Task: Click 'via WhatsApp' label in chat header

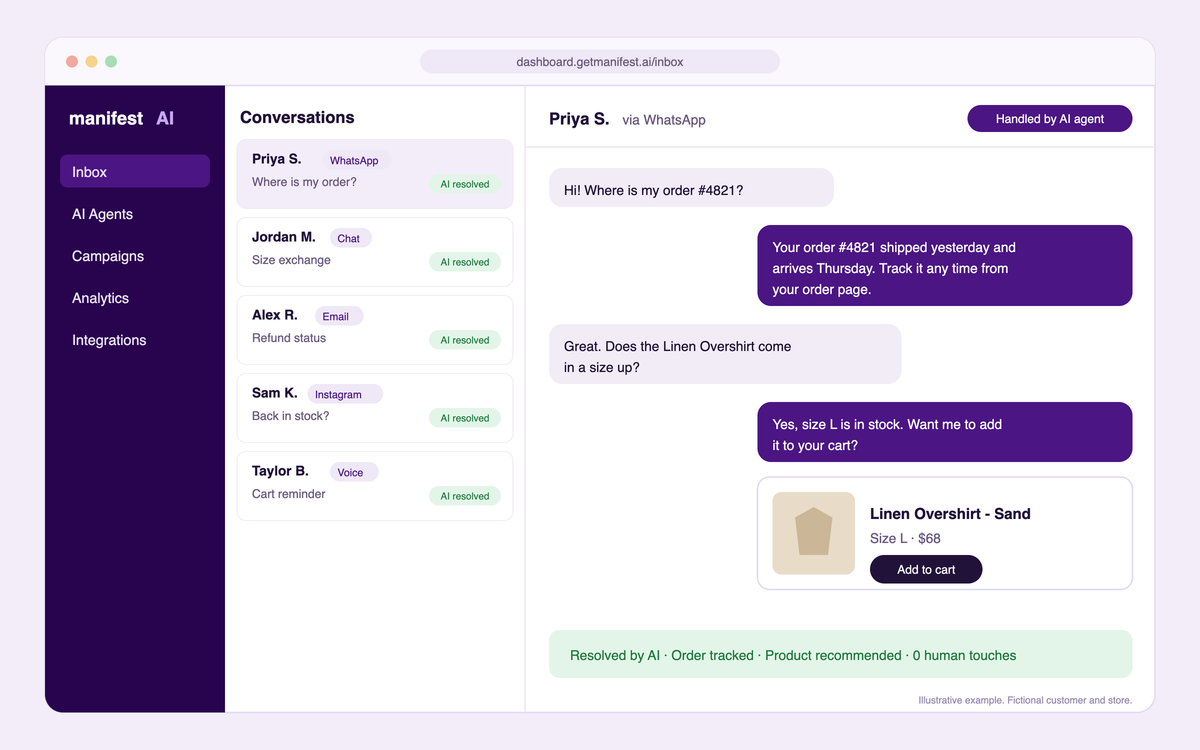Action: coord(664,120)
